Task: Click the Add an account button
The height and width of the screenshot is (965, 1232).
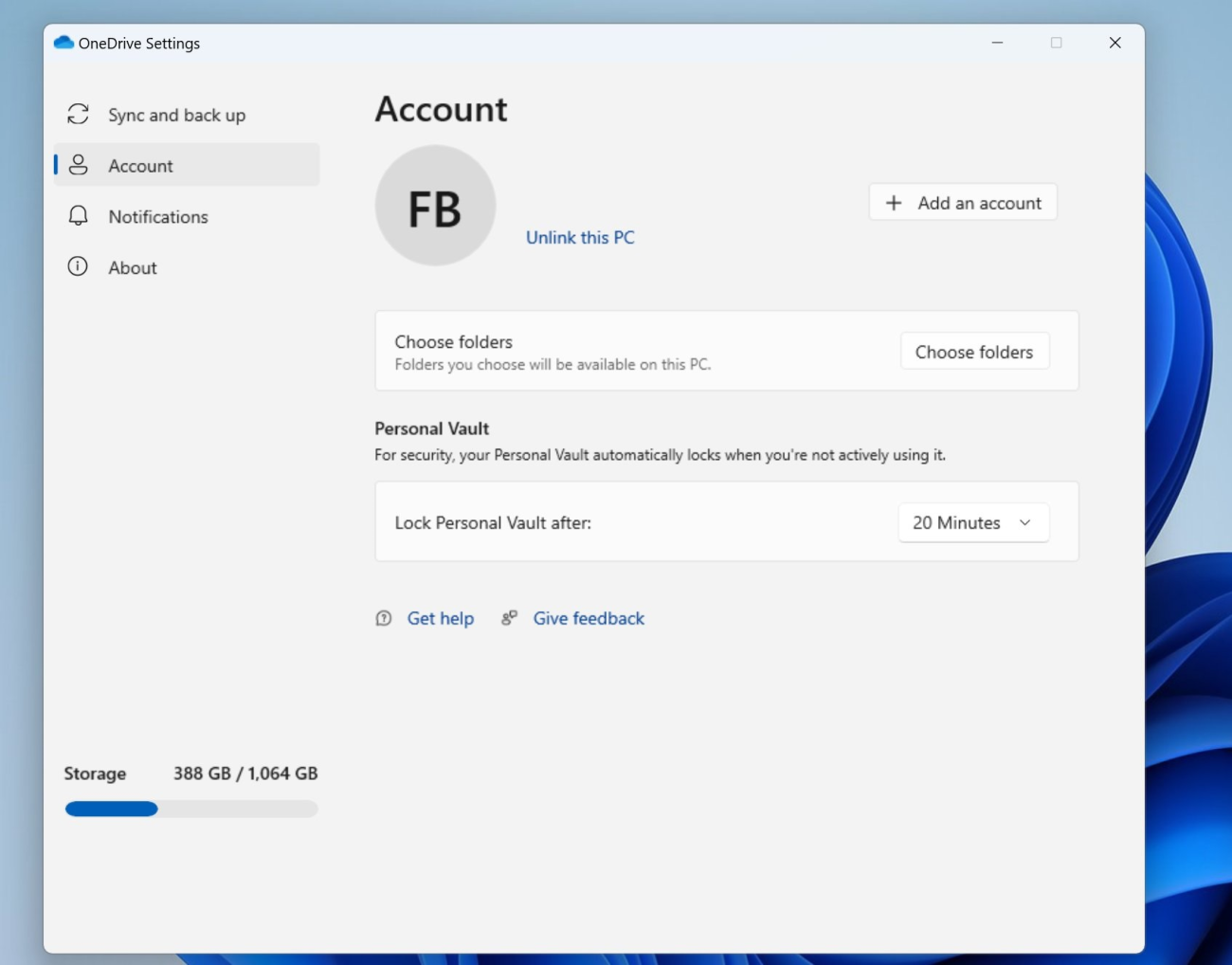Action: pos(962,202)
